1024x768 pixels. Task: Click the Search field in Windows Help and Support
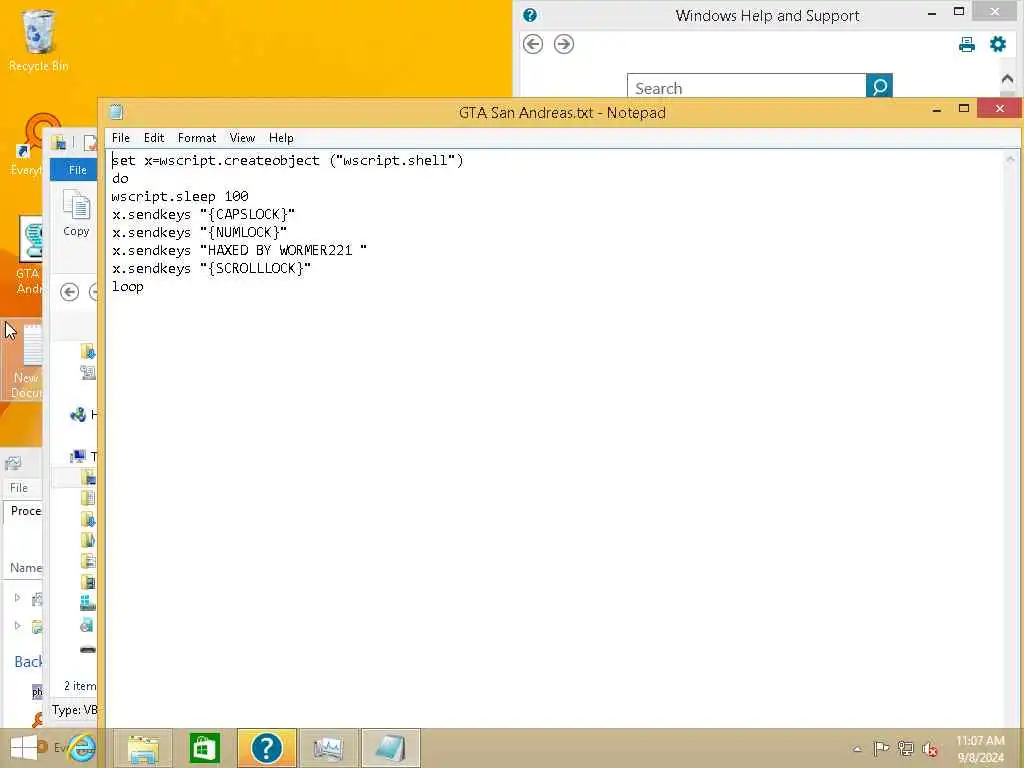746,87
